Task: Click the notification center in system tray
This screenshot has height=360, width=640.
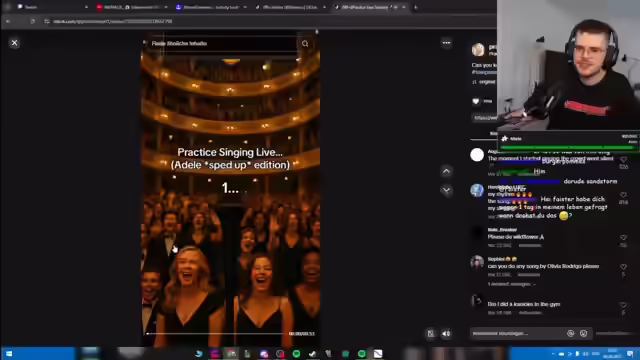Action: pyautogui.click(x=630, y=353)
